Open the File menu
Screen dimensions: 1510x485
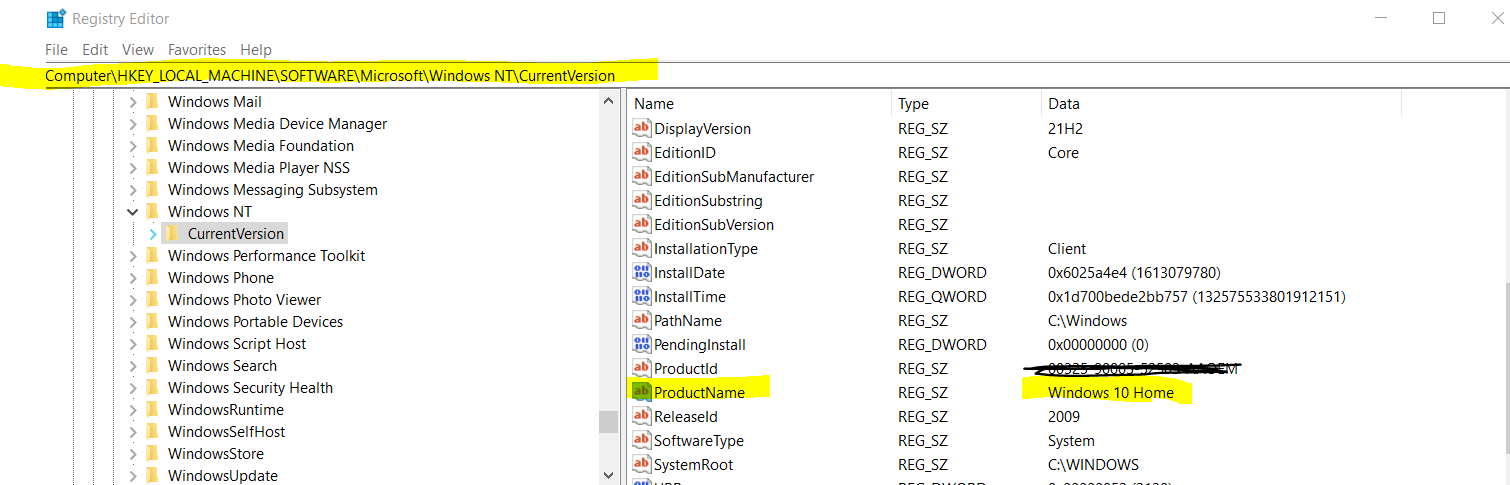[56, 49]
